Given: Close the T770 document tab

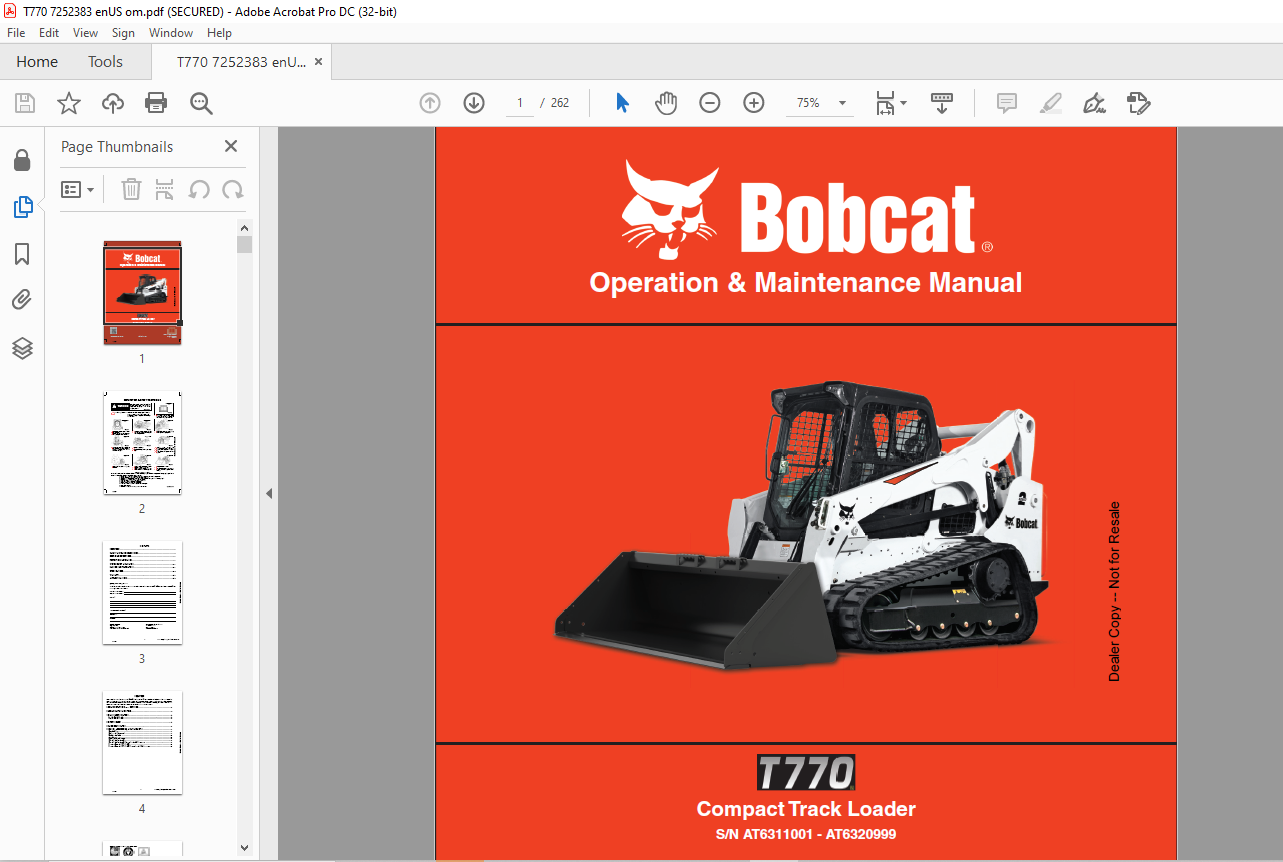Looking at the screenshot, I should click(319, 62).
